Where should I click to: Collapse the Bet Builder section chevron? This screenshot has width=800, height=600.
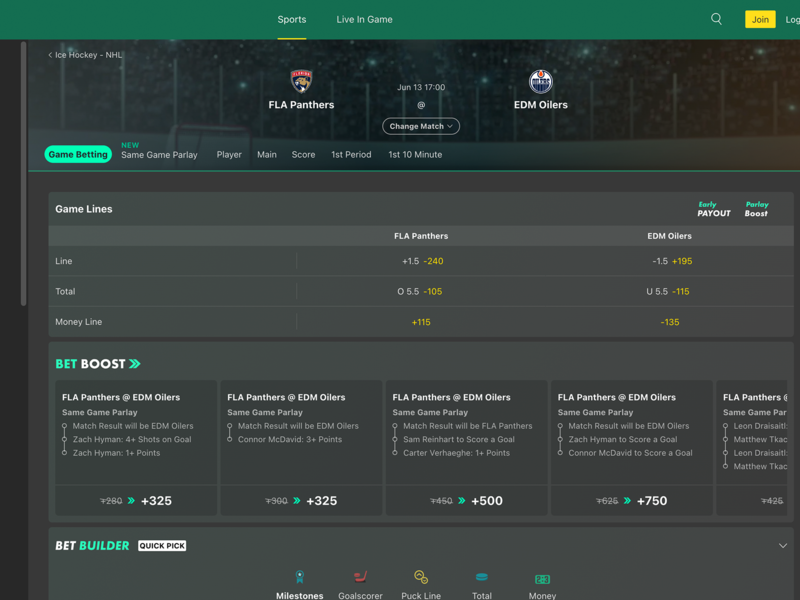783,546
